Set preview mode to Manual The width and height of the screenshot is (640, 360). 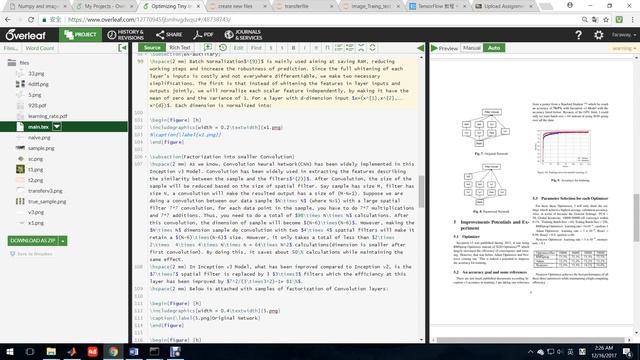pos(471,48)
